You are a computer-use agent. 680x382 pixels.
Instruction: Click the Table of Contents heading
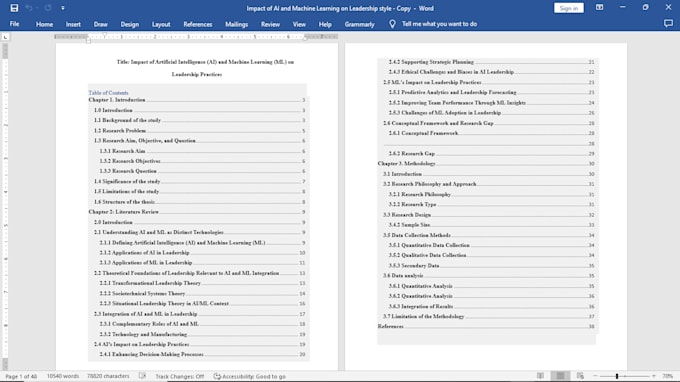click(x=108, y=92)
